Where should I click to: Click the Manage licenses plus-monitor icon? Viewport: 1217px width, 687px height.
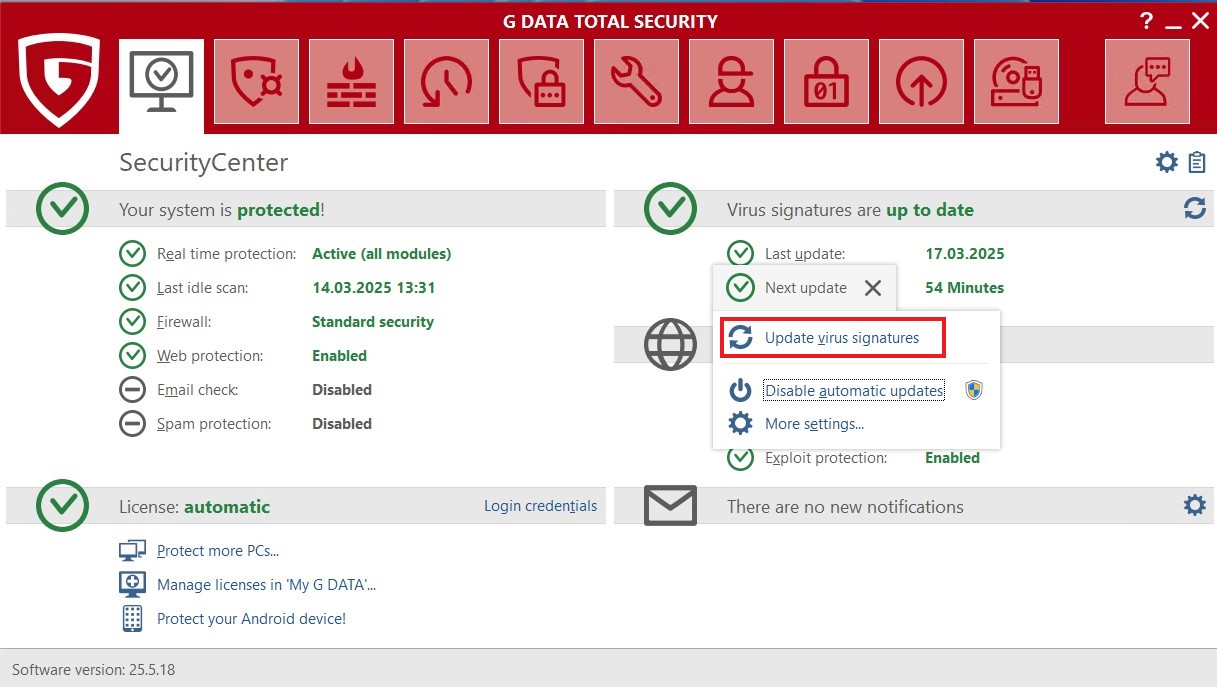pos(132,584)
